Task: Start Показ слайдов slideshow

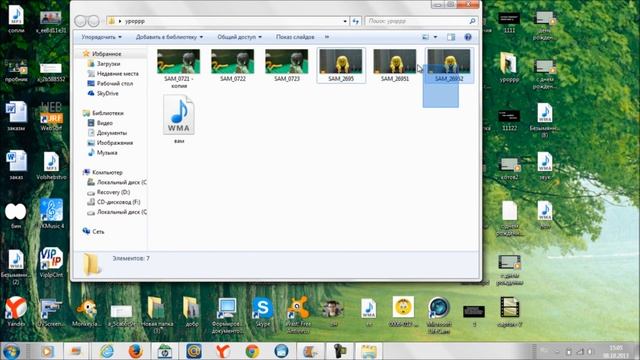Action: (295, 37)
